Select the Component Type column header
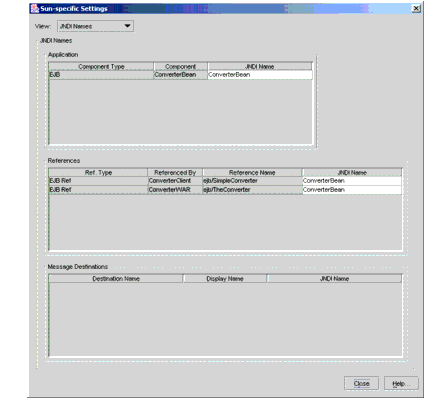This screenshot has height=398, width=424. 101,66
